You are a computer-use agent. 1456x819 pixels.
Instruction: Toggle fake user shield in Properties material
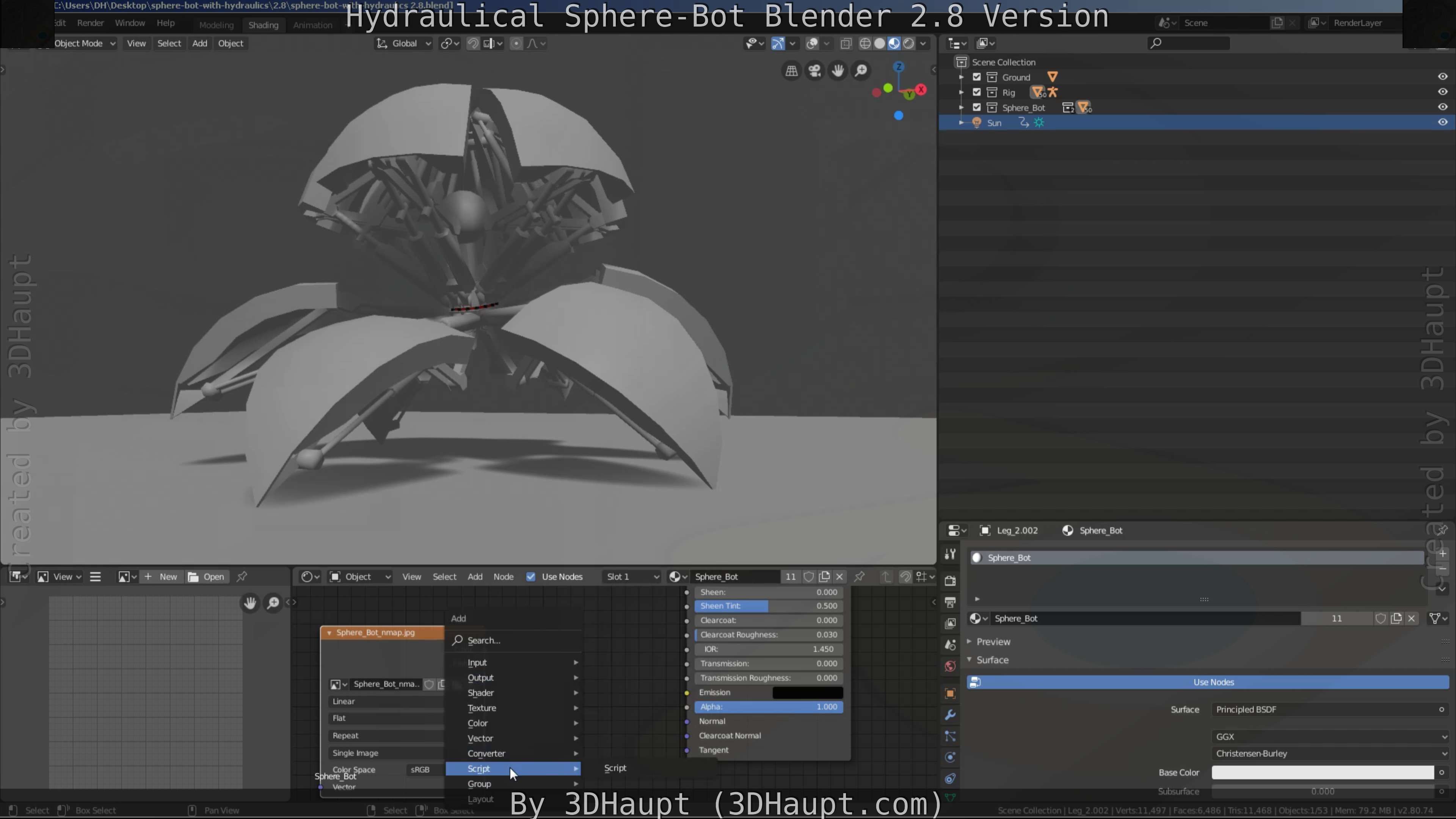[x=1380, y=618]
